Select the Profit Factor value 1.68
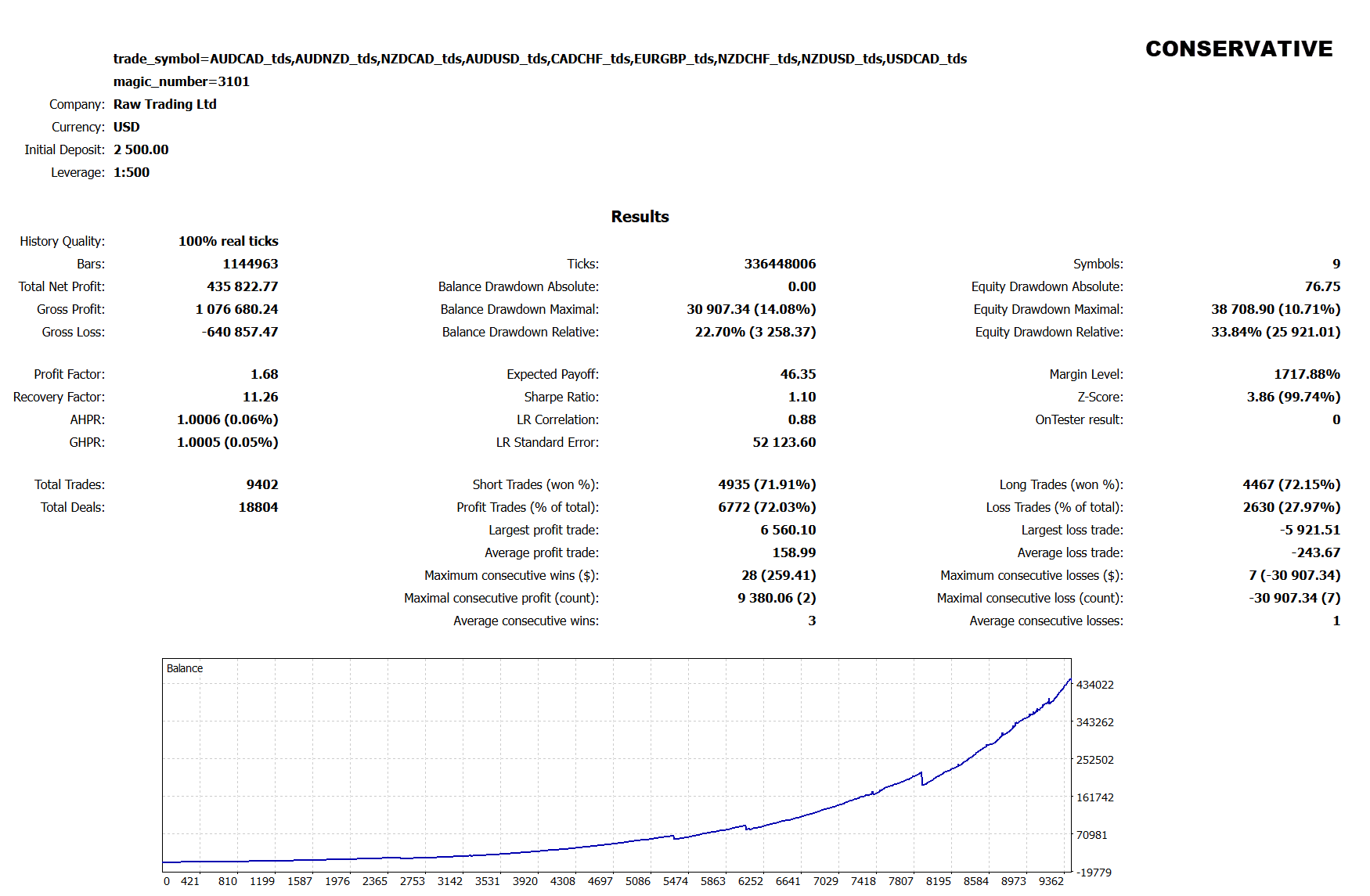This screenshot has height=896, width=1370. [x=264, y=374]
